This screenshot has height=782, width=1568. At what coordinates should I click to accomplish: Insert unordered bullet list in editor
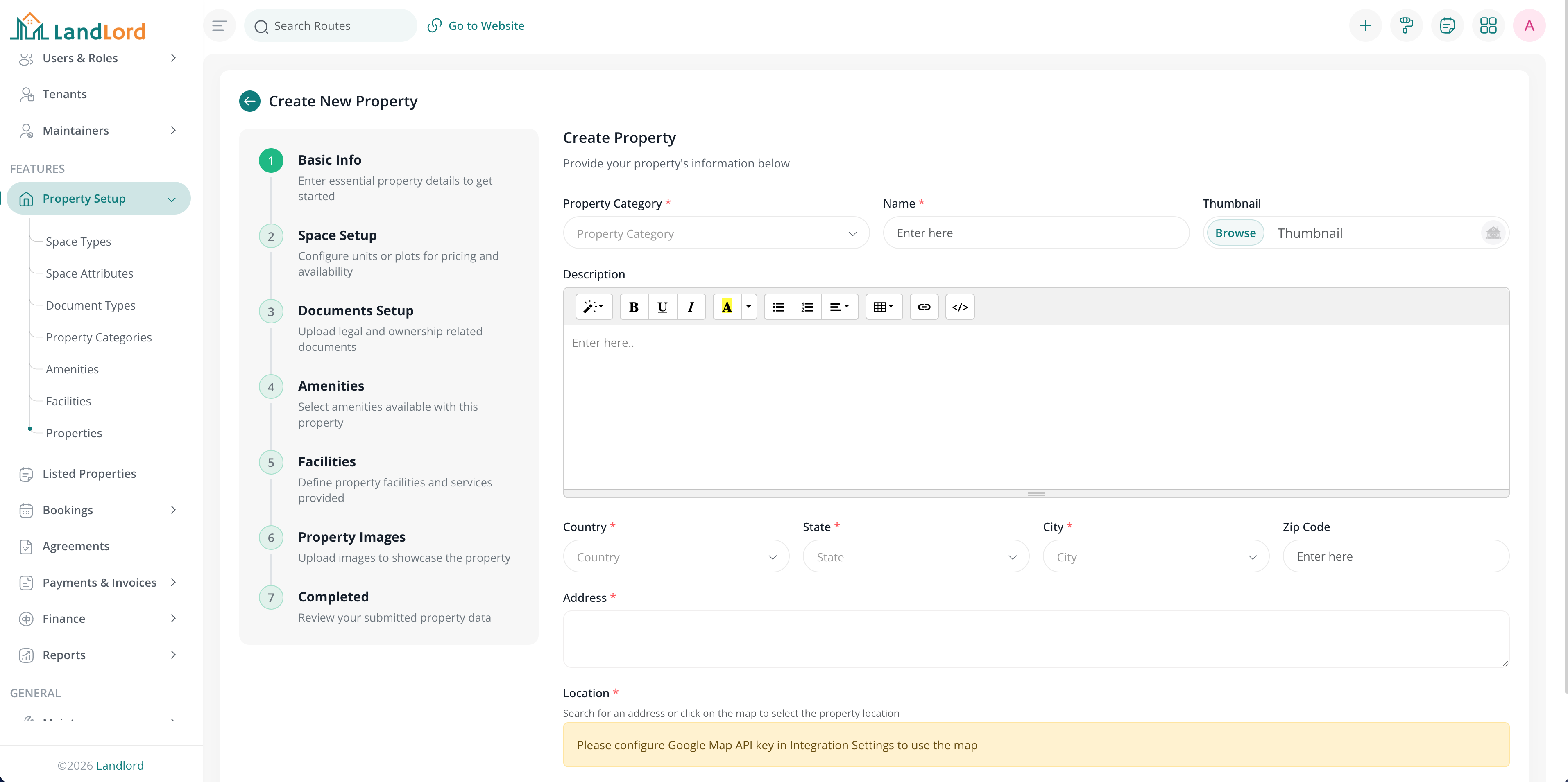click(x=779, y=307)
